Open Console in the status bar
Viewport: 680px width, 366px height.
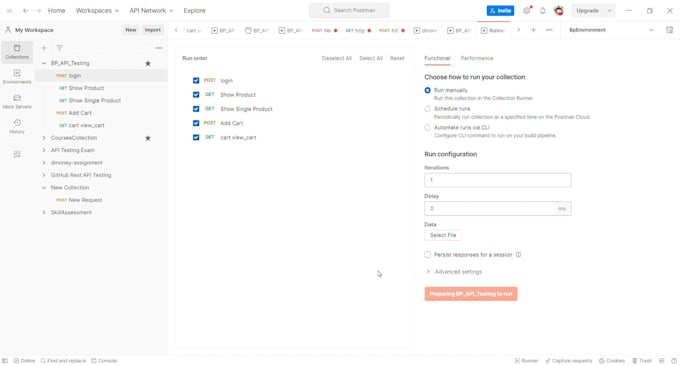[x=104, y=361]
